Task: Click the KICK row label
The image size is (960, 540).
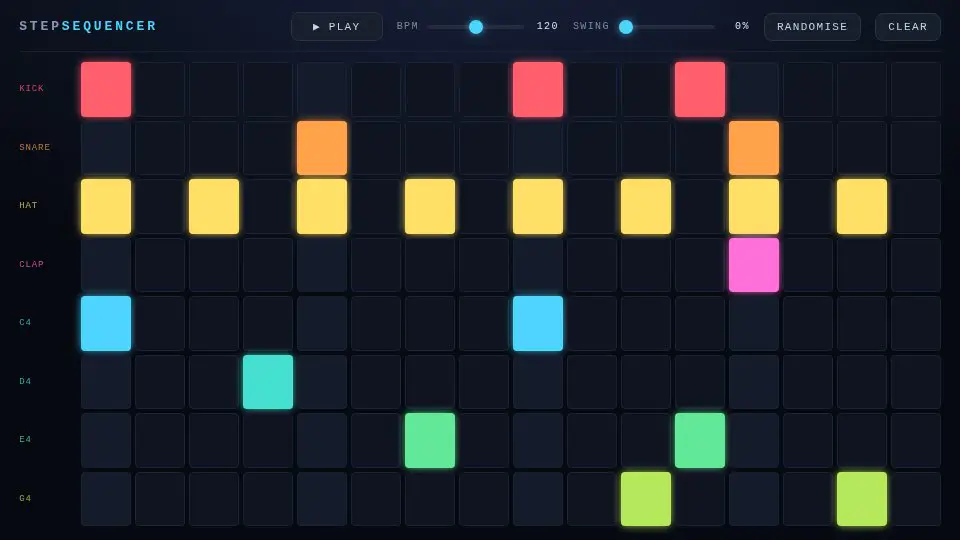Action: click(x=31, y=88)
